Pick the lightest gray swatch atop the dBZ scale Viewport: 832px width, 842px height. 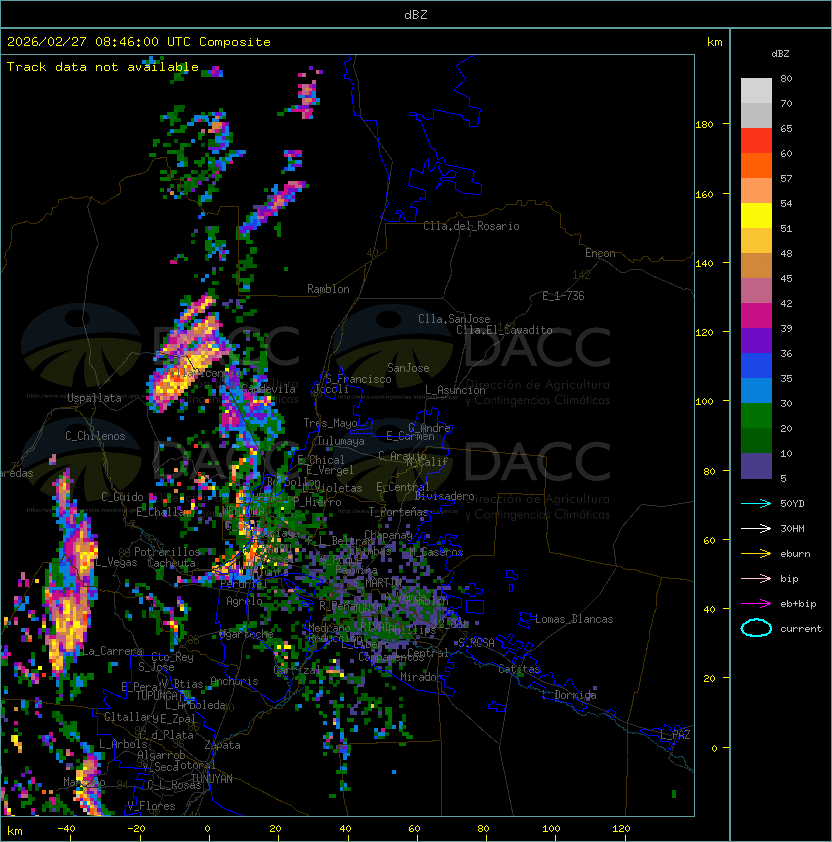coord(756,91)
